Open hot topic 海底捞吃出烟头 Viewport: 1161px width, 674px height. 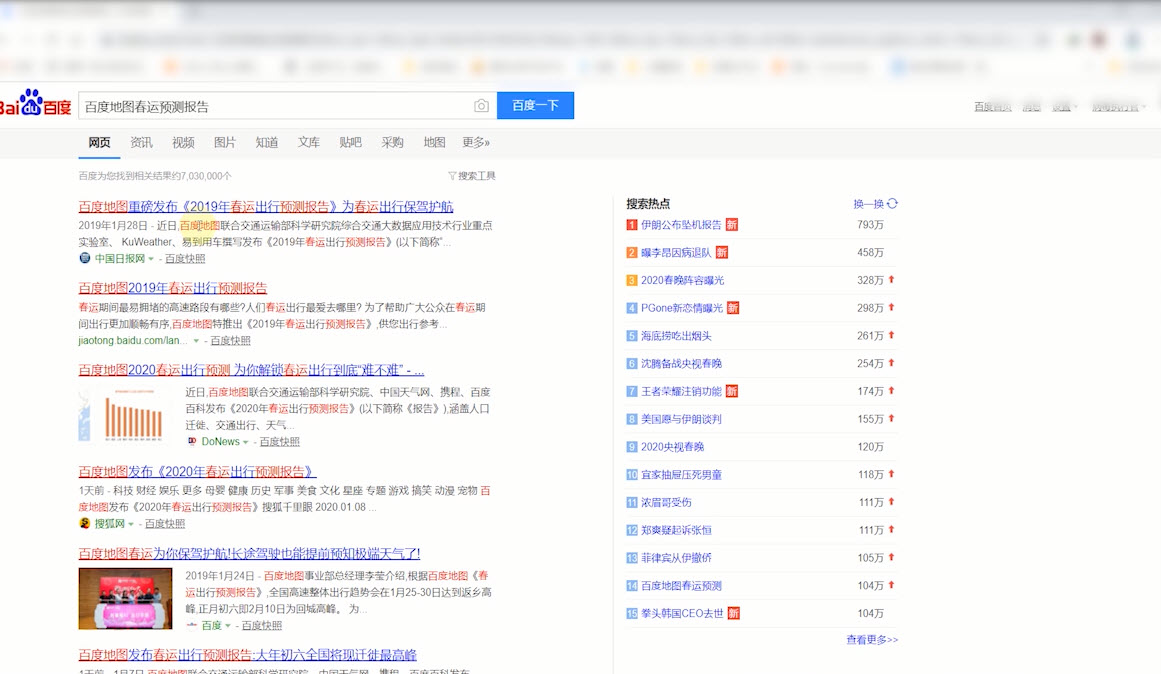(x=676, y=336)
